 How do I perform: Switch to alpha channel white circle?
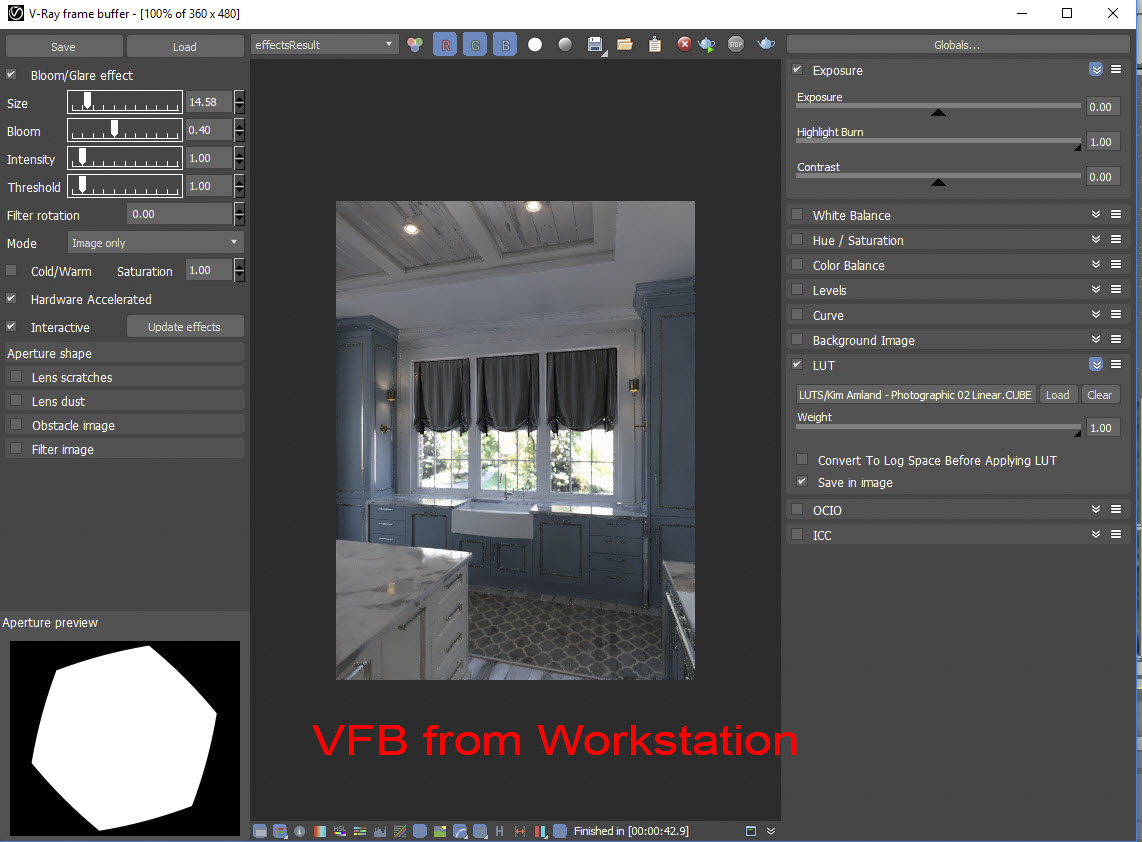pos(535,45)
